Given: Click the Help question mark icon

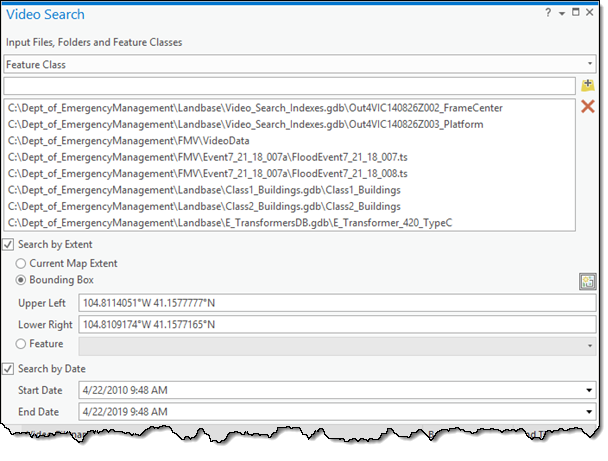Looking at the screenshot, I should click(548, 14).
